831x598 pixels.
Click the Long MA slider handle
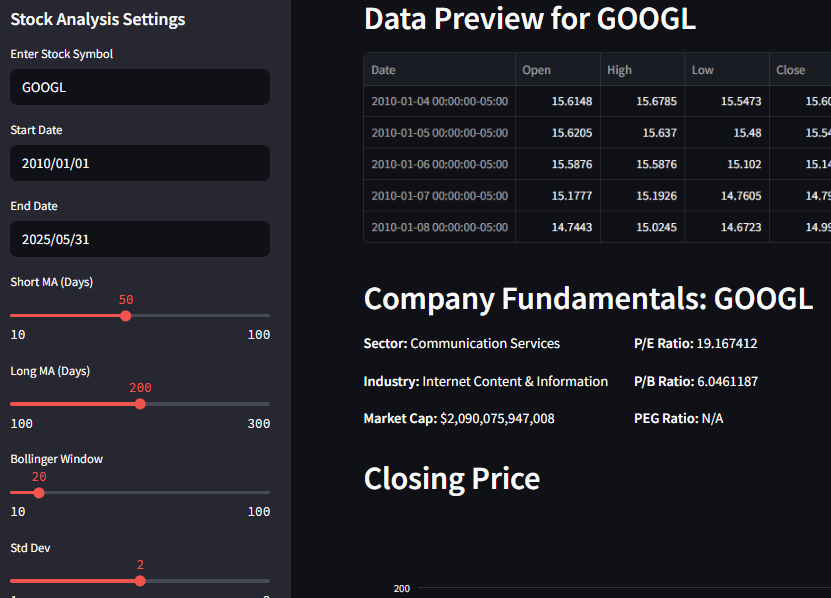(x=140, y=404)
